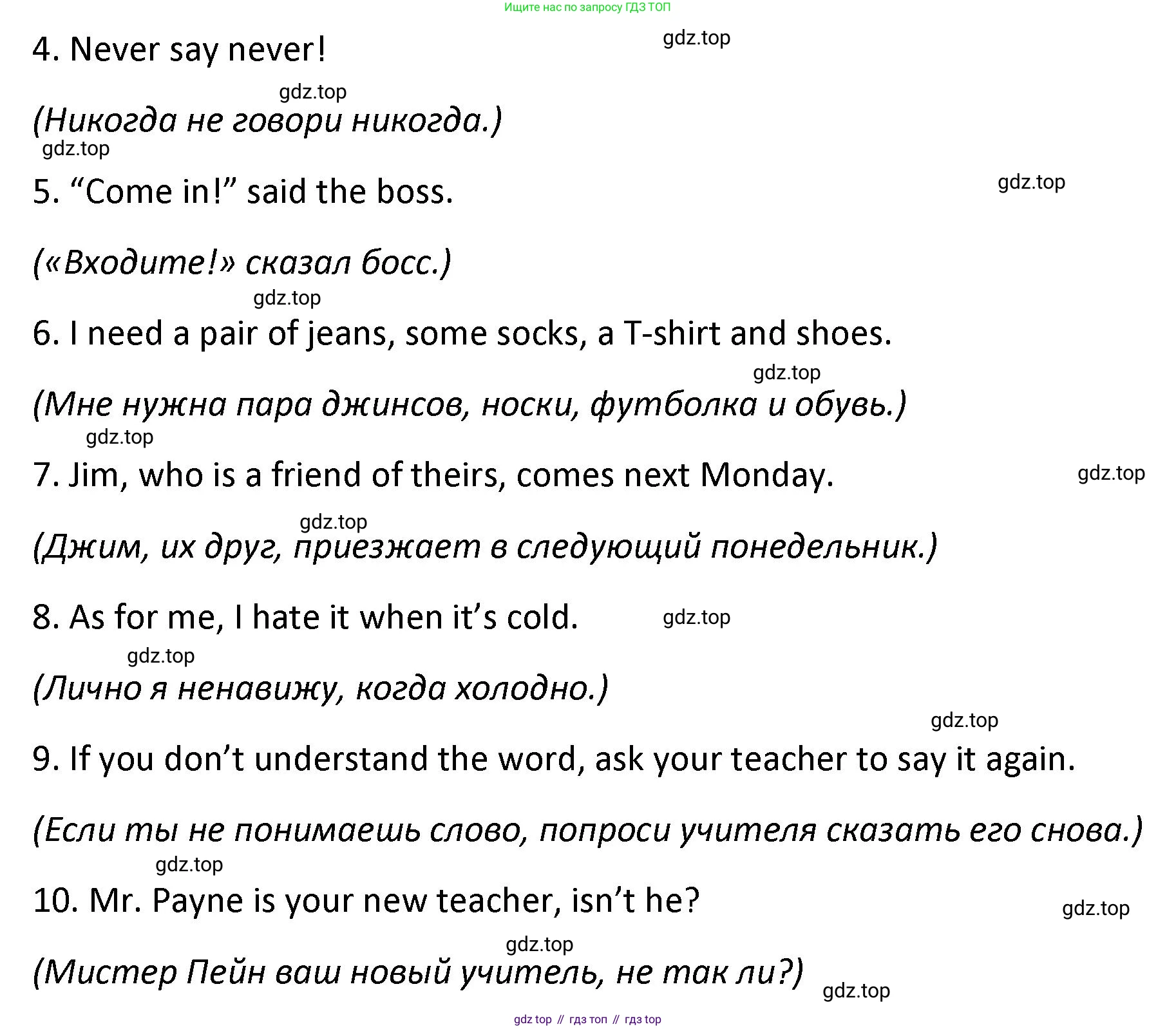Click the "гдз top" footer link
This screenshot has width=1176, height=1029.
tap(643, 1019)
